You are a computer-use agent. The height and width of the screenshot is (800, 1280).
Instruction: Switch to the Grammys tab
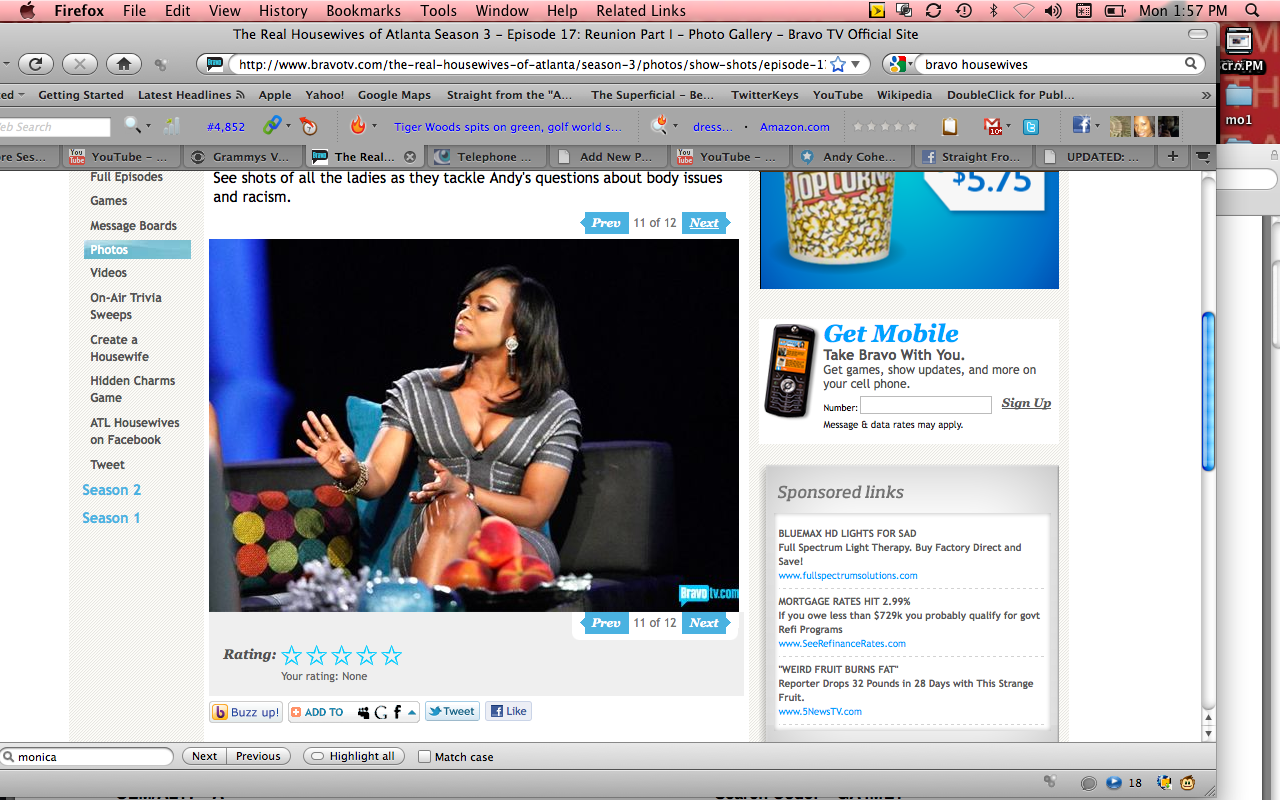[x=242, y=157]
